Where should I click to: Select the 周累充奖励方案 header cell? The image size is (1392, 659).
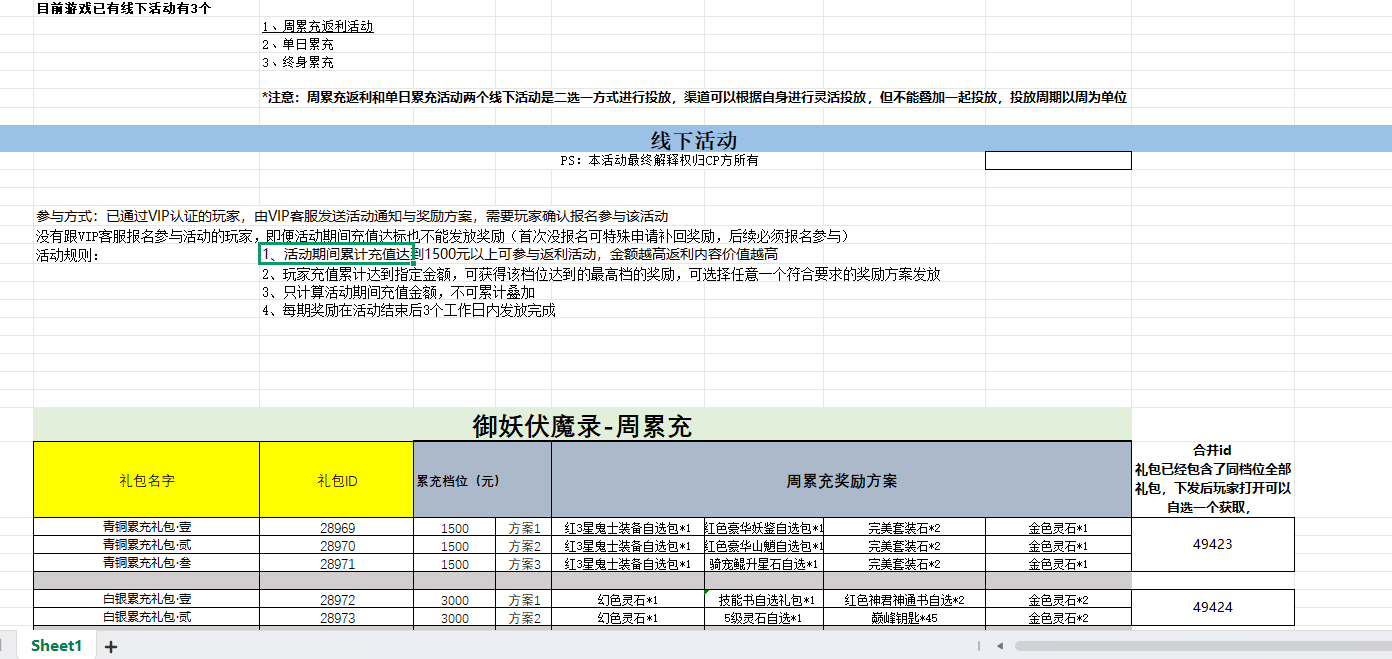[840, 480]
